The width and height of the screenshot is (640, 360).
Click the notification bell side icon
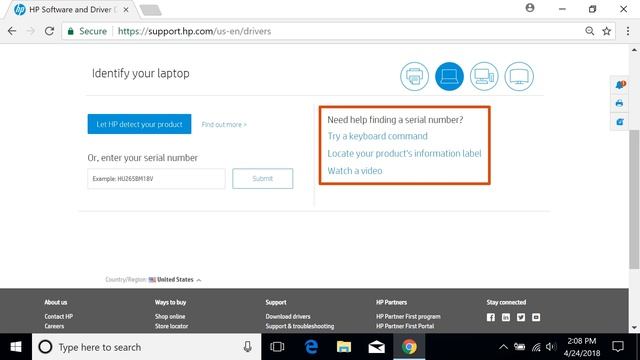pos(620,85)
